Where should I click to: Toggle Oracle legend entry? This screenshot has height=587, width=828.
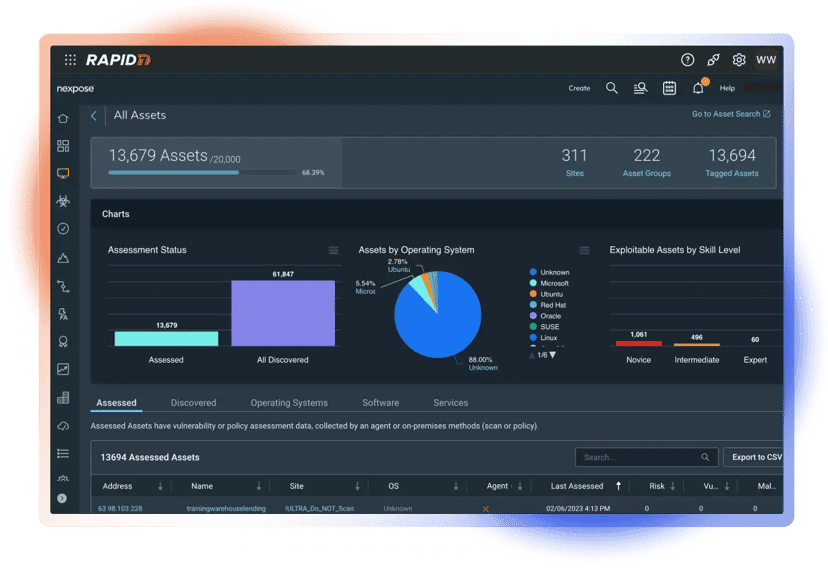[545, 316]
